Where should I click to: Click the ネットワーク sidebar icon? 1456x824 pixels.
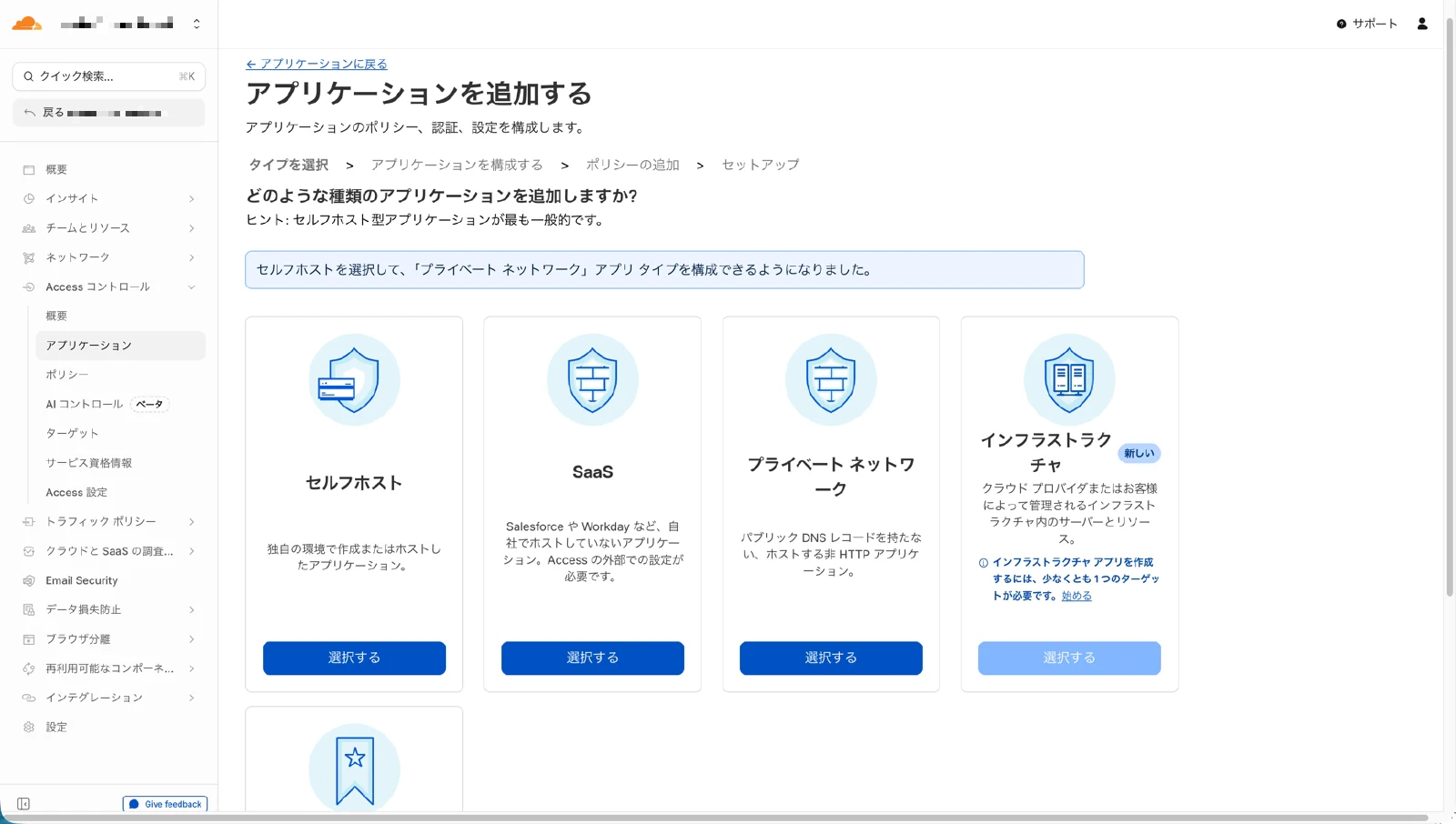coord(28,257)
